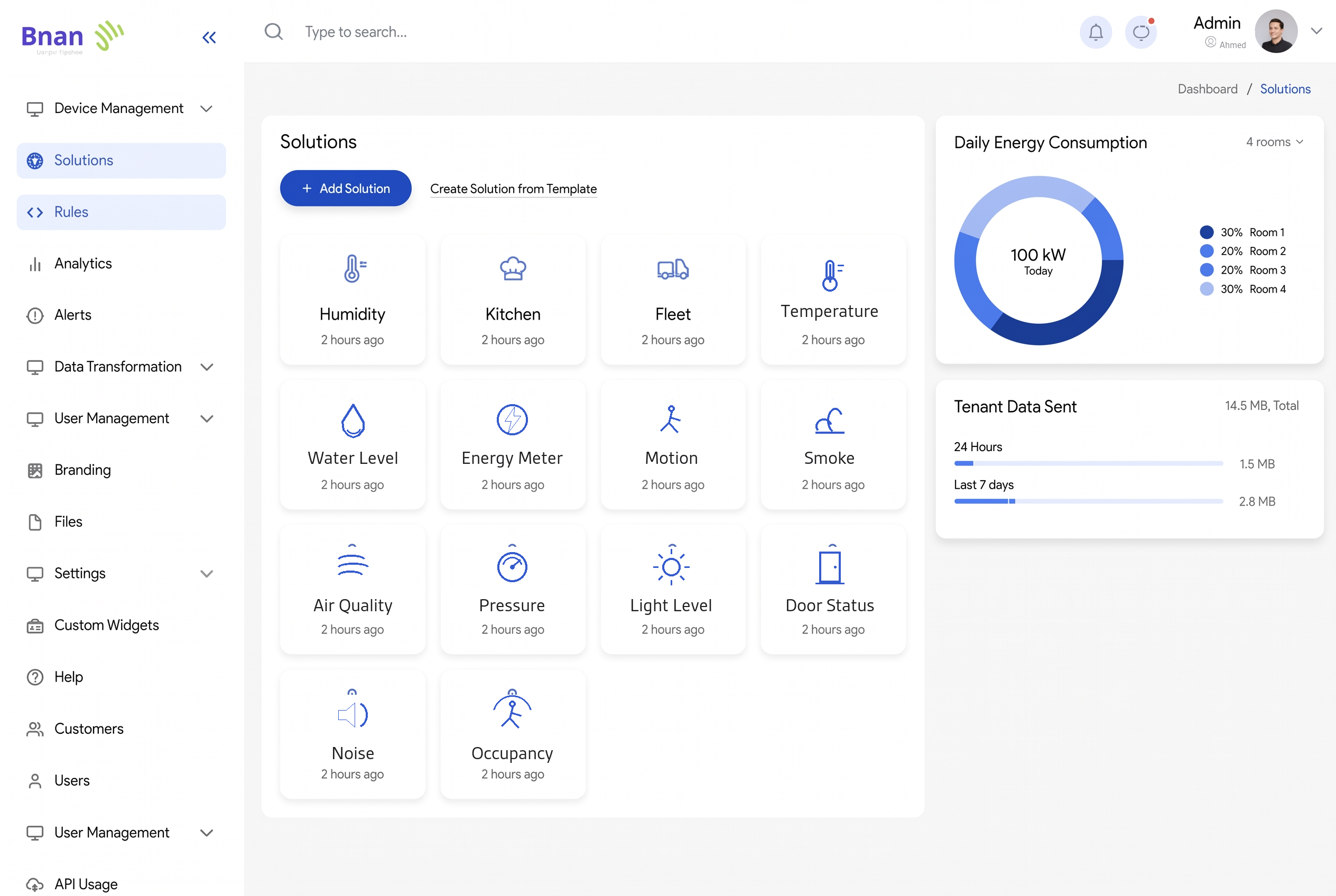Go to Dashboard breadcrumb

point(1207,89)
